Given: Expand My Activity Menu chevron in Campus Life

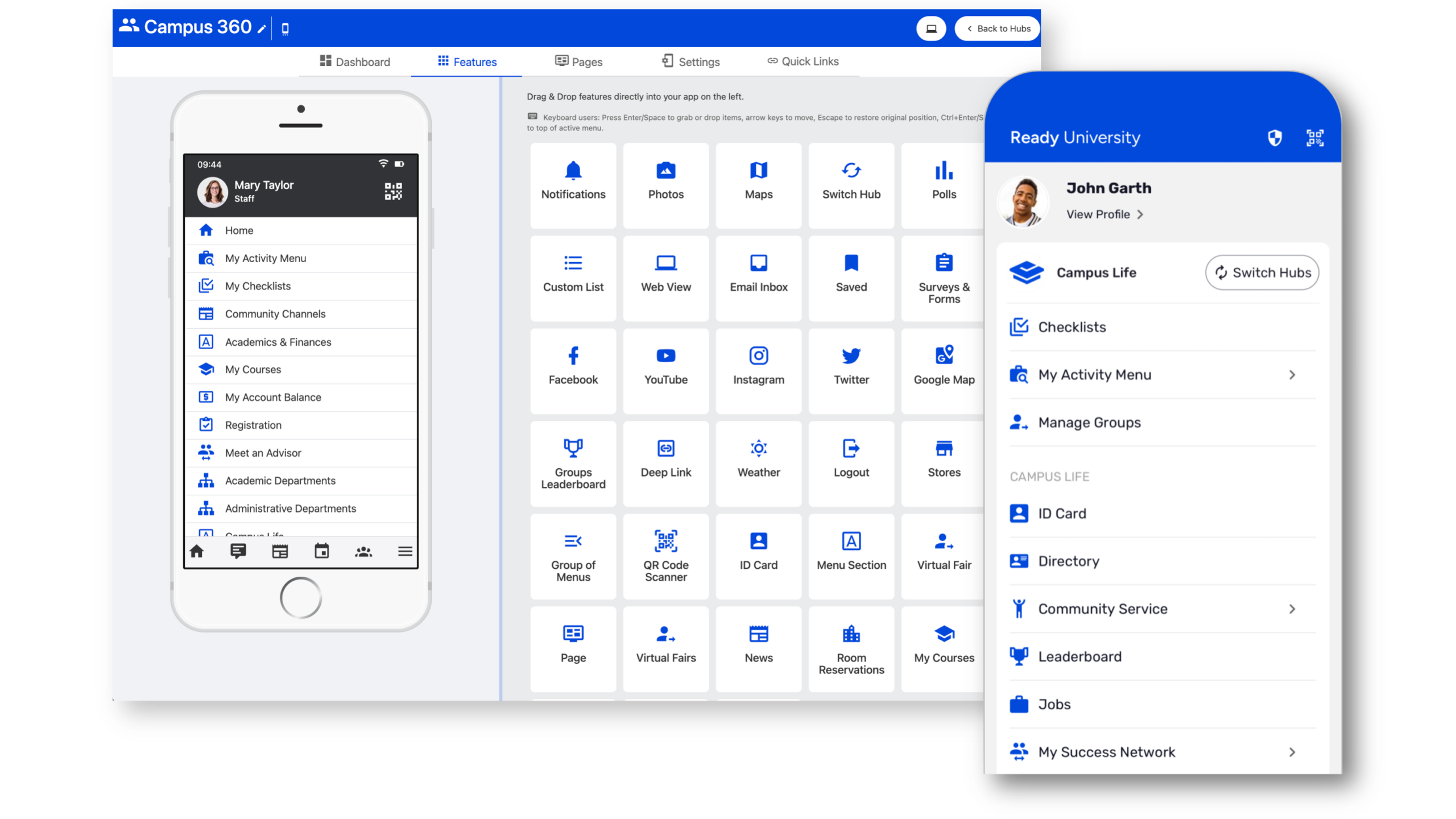Looking at the screenshot, I should tap(1291, 374).
